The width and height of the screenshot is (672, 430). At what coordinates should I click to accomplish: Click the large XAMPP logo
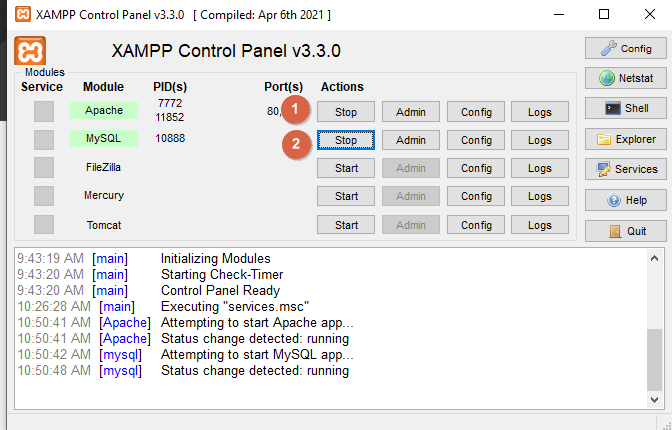(x=30, y=51)
